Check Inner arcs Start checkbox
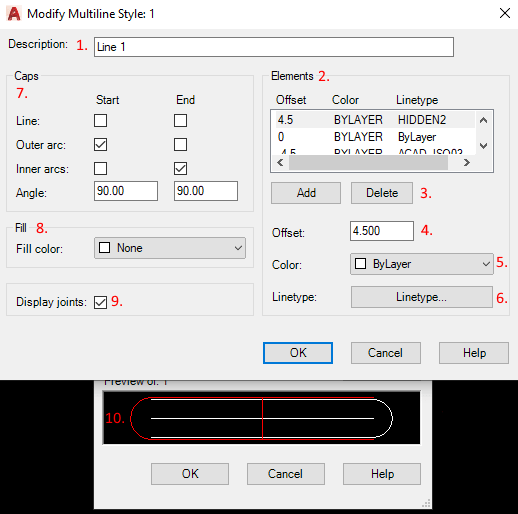 [100, 169]
